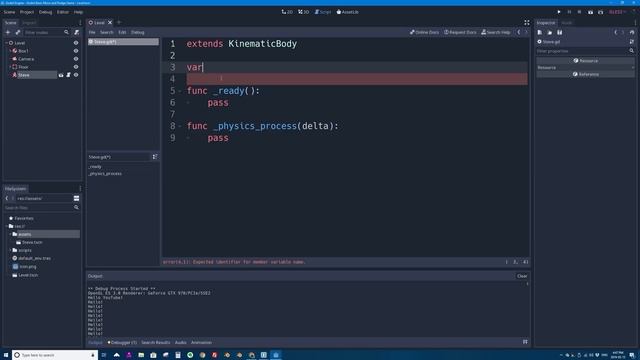Go back in Inspector history
This screenshot has width=640, height=360.
[616, 32]
